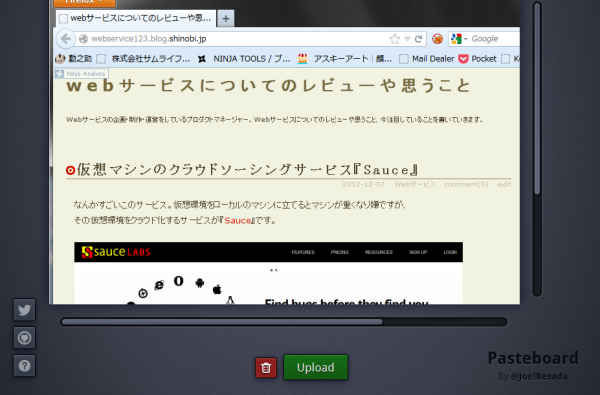Image resolution: width=600 pixels, height=395 pixels.
Task: Click the Sauce Labs logo in the embedded image
Action: tap(116, 252)
